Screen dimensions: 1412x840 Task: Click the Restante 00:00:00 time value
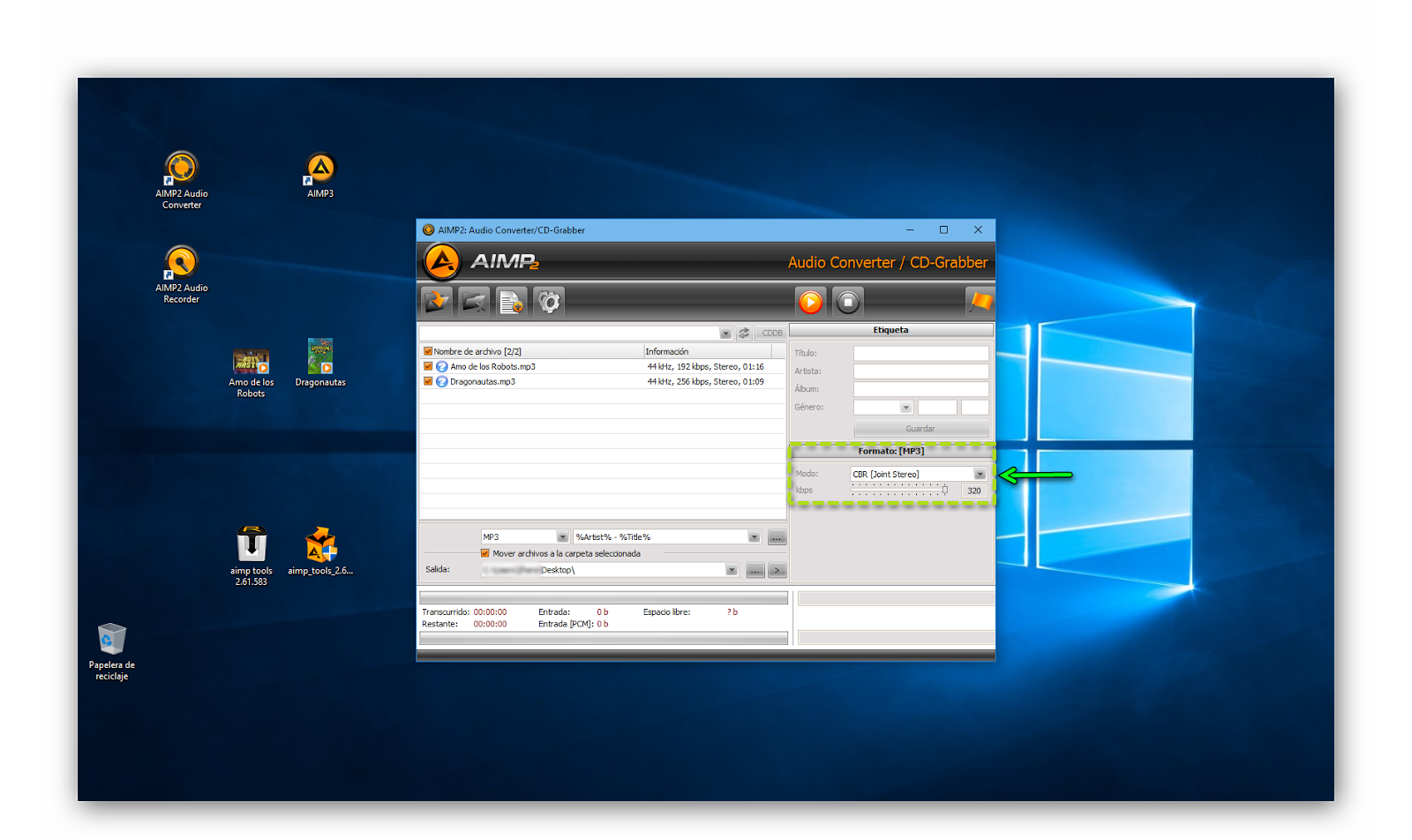(490, 624)
